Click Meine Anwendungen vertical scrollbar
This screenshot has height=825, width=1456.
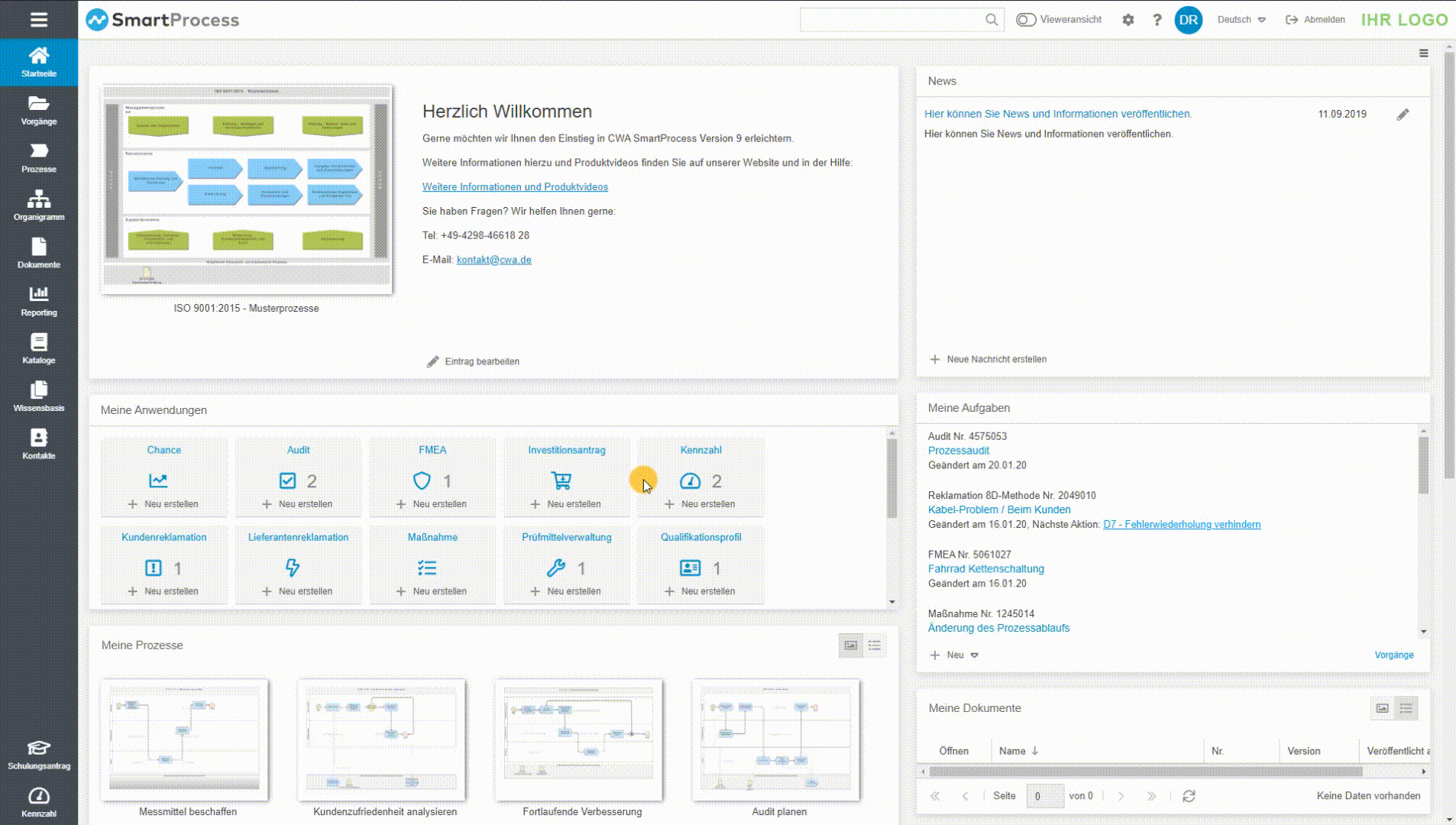(x=891, y=479)
